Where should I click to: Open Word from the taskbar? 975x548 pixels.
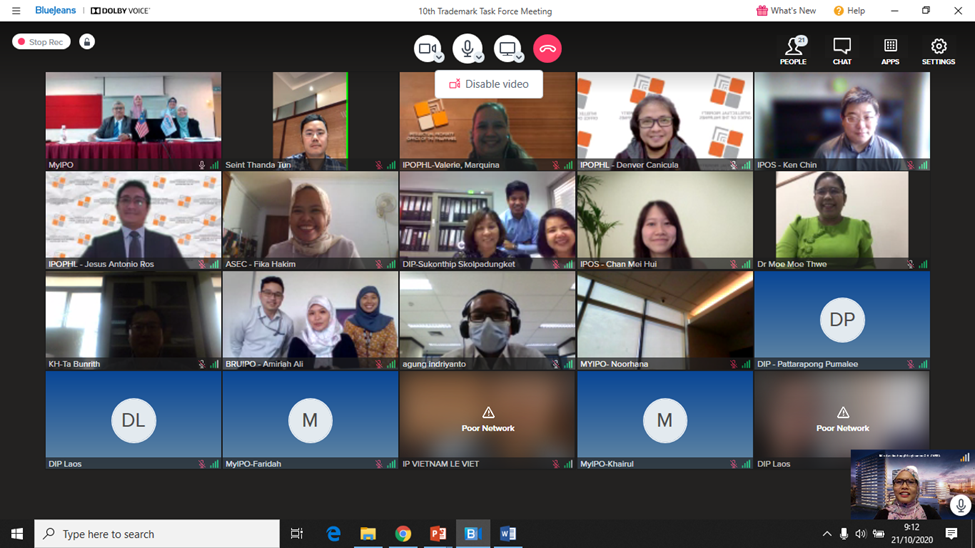pos(508,534)
